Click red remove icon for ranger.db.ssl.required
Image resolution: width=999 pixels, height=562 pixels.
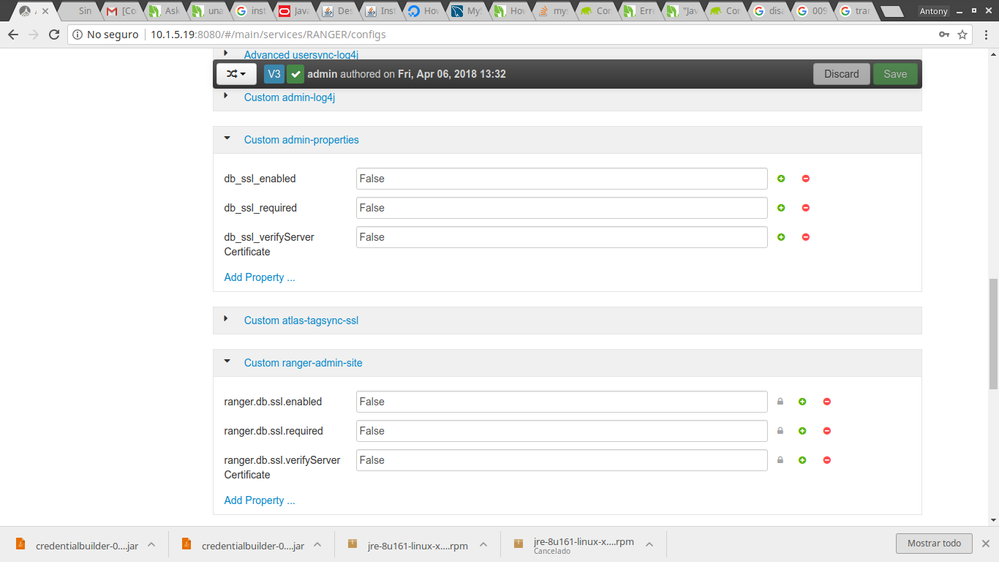[x=827, y=431]
